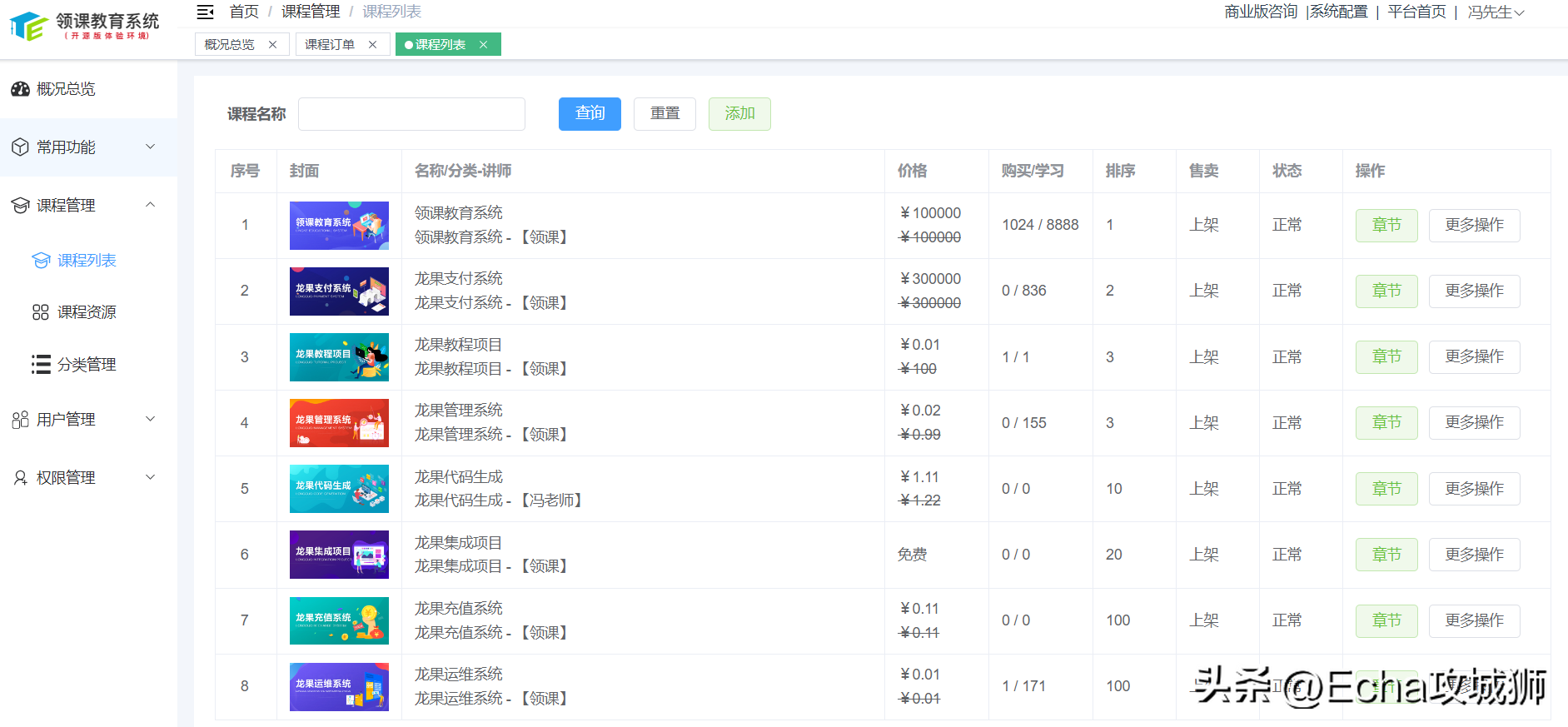
Task: Open 更多操作 for 龙果支付系统 row
Action: [x=1474, y=291]
